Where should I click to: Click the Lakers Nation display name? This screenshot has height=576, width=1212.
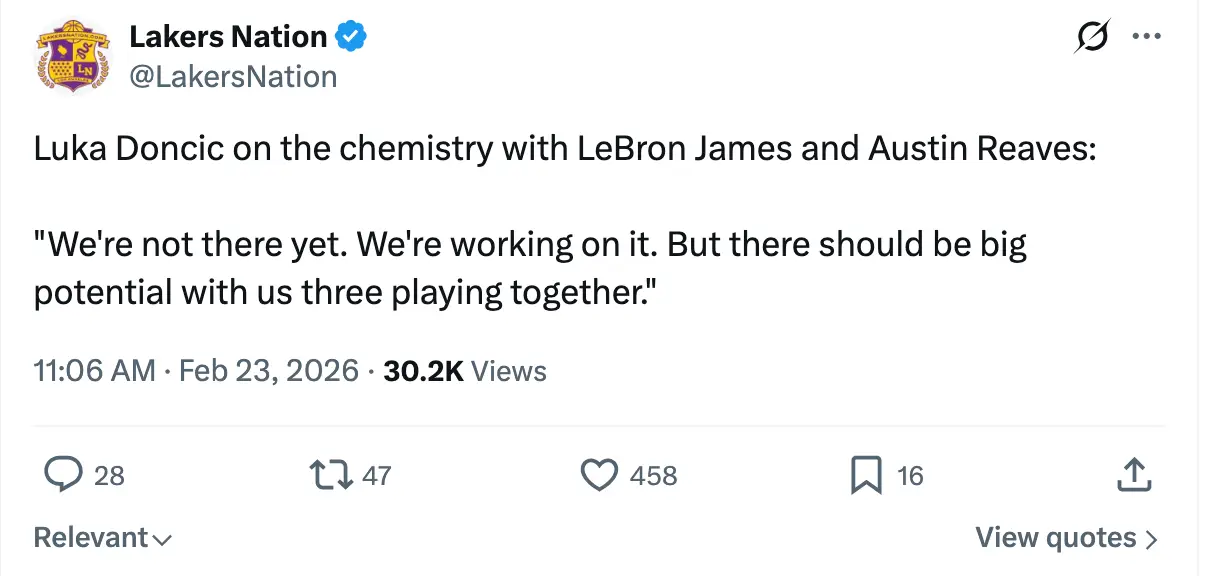point(228,37)
